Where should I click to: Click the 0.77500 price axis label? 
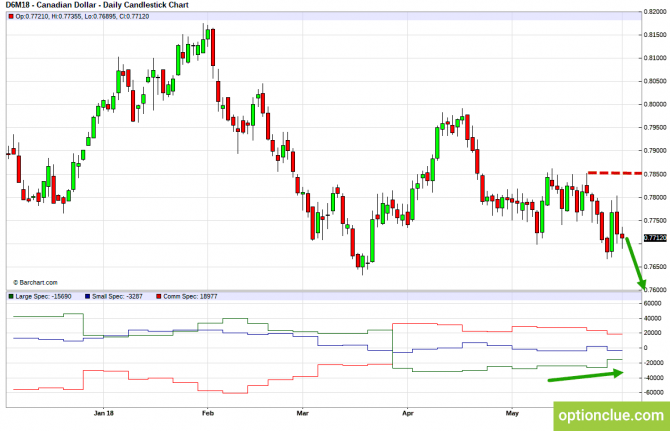(x=655, y=220)
